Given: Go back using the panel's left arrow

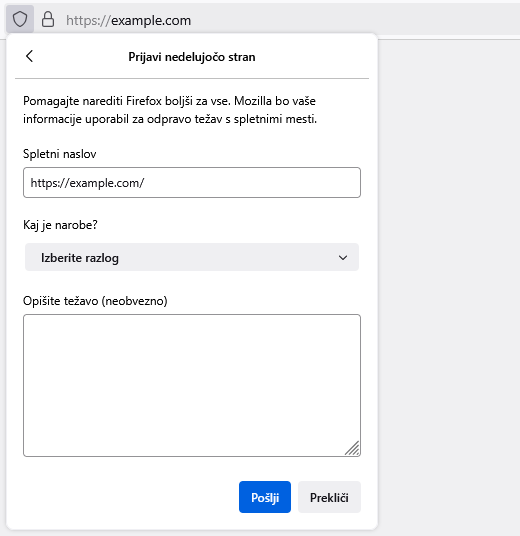Looking at the screenshot, I should (x=29, y=56).
